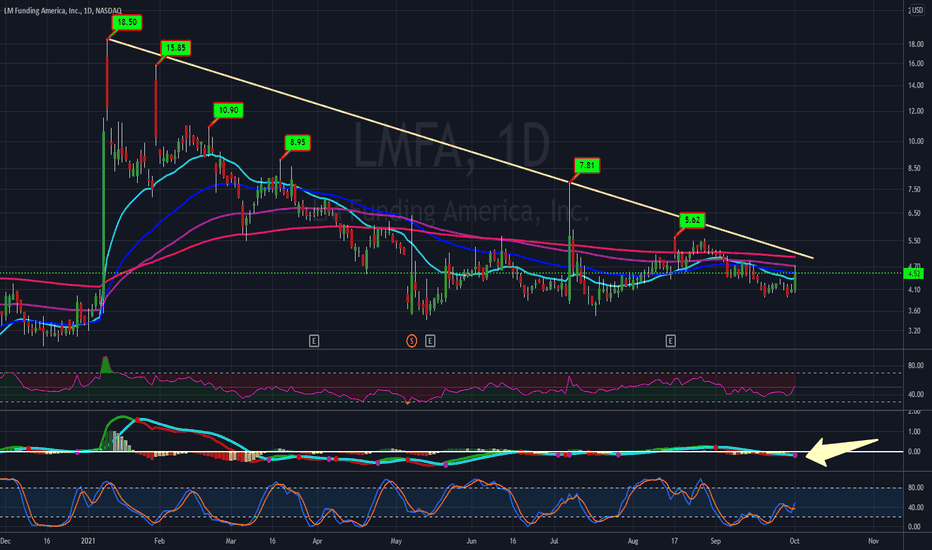Click the 2021 year label on time axis
This screenshot has height=550, width=932.
[88, 541]
